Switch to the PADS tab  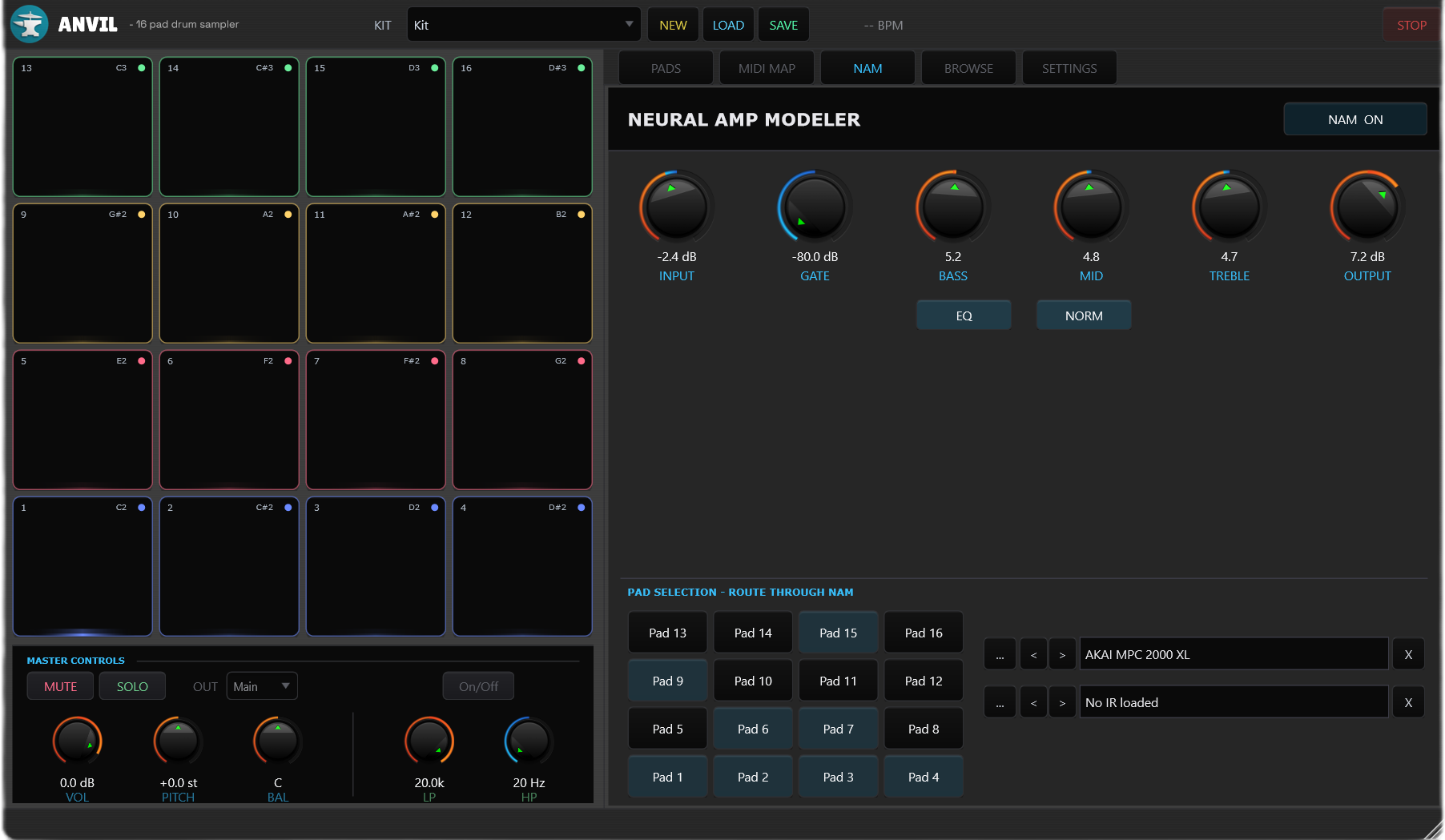(x=666, y=68)
